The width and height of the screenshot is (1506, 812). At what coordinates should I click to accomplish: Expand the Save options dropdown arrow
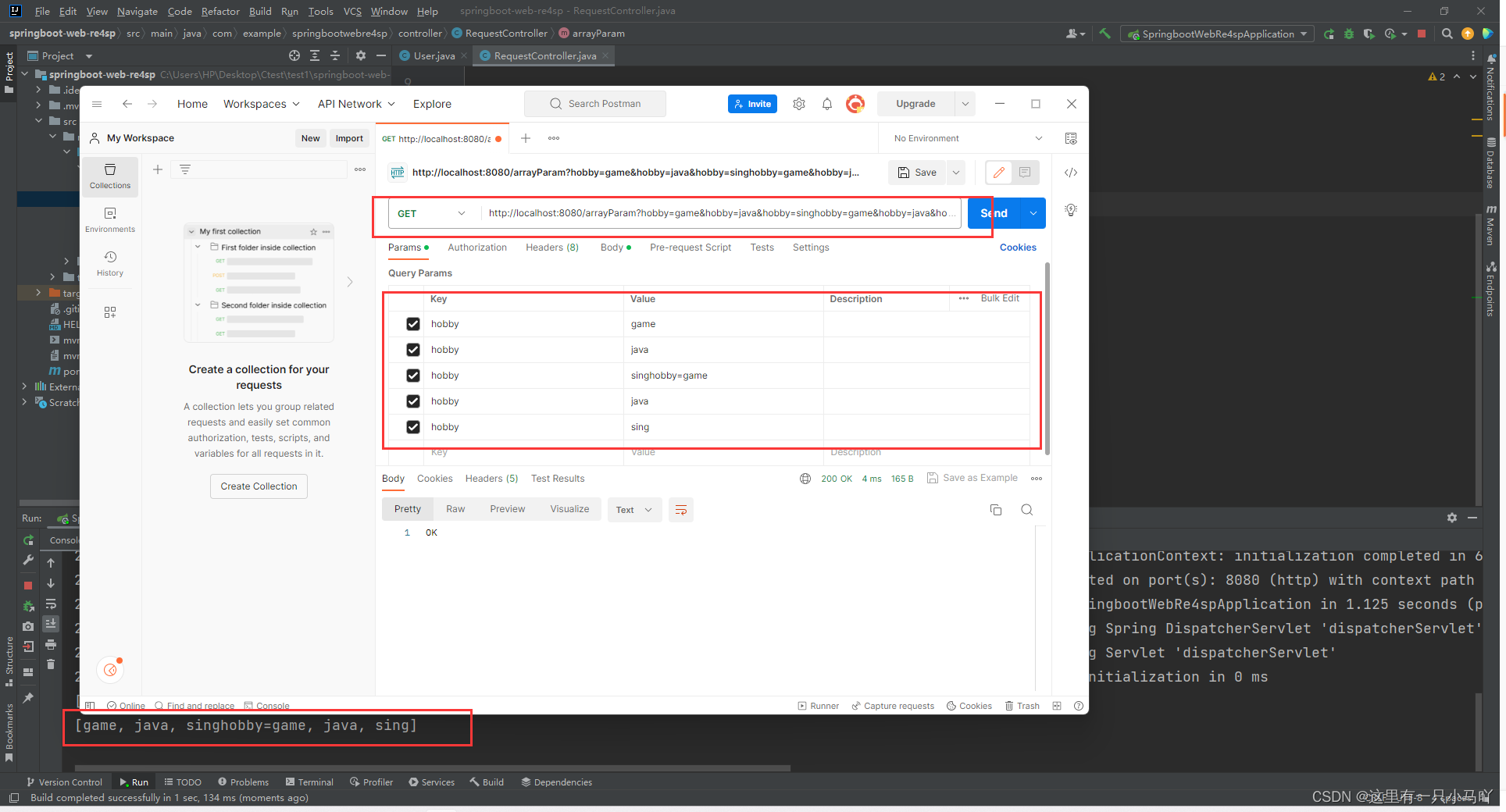(x=956, y=173)
